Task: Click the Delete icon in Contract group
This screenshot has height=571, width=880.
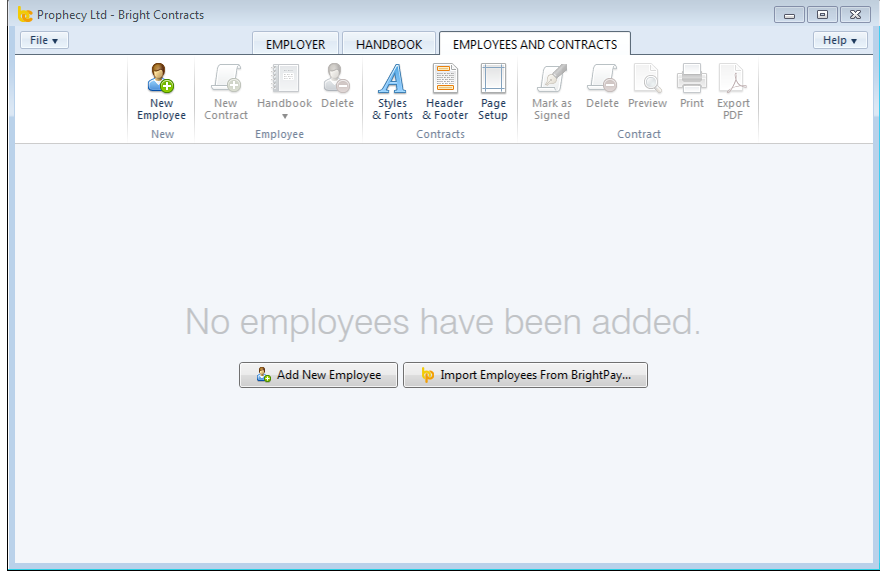Action: pos(602,86)
